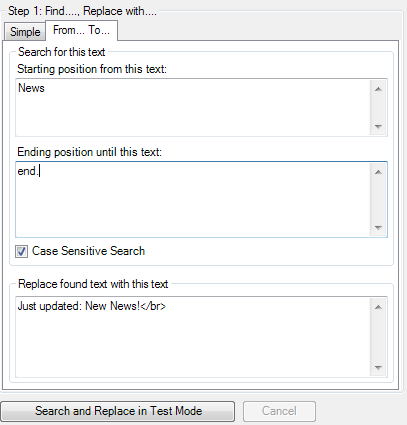407x425 pixels.
Task: Click the Replace text scrollbar track
Action: click(378, 337)
